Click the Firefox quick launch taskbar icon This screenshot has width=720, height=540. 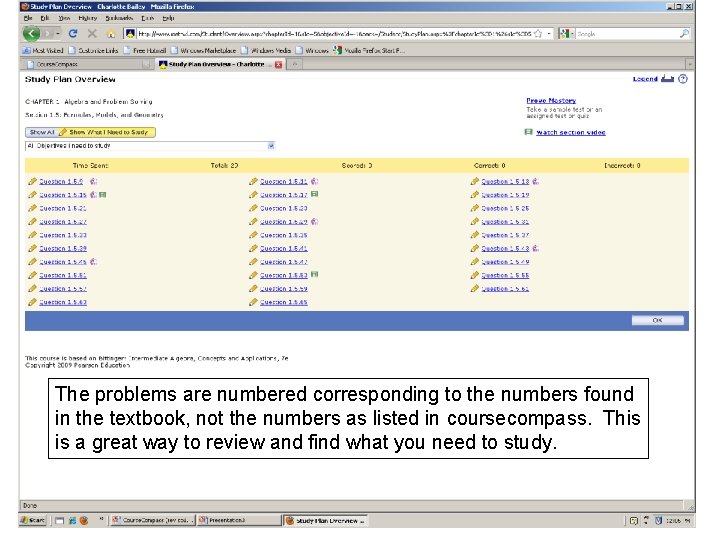pos(84,520)
